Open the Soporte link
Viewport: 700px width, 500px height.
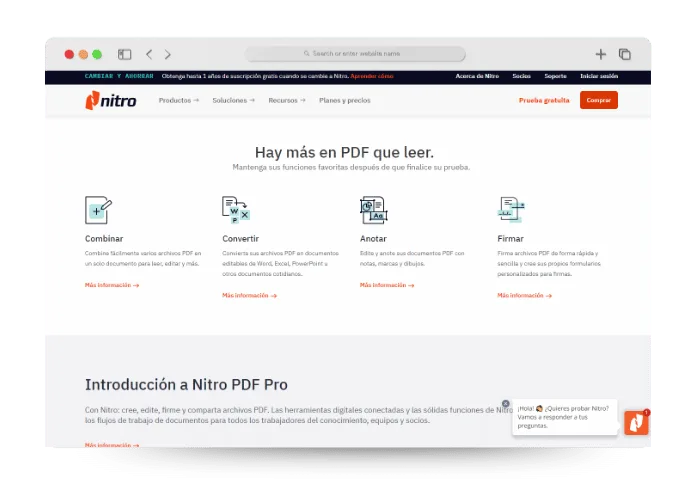[555, 76]
